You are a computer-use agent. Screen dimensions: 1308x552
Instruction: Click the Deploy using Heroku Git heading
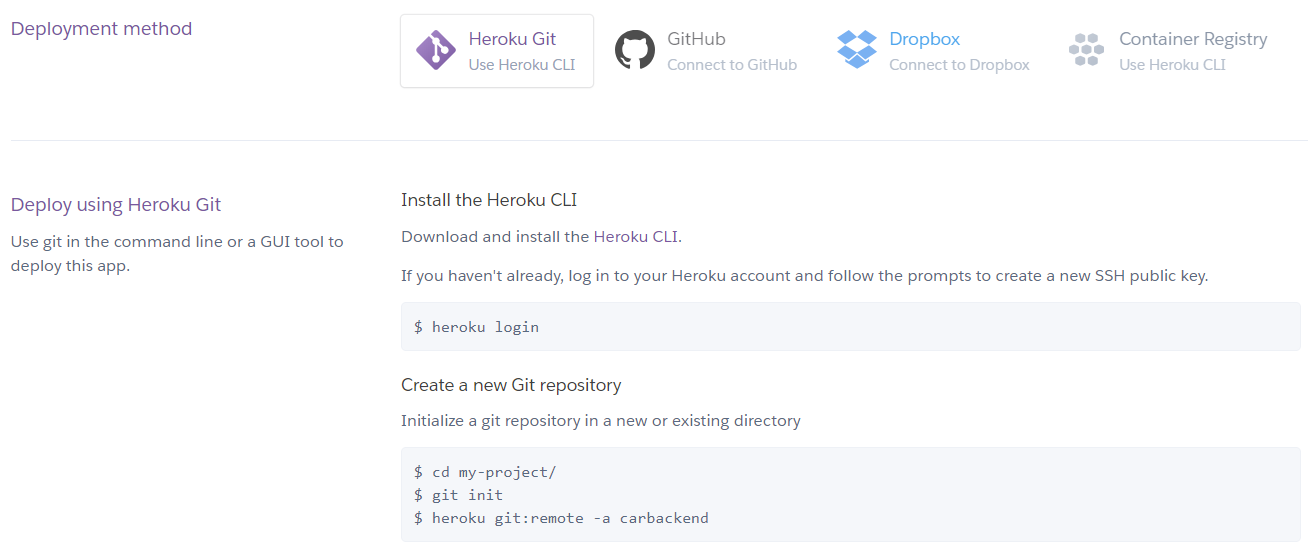point(116,205)
